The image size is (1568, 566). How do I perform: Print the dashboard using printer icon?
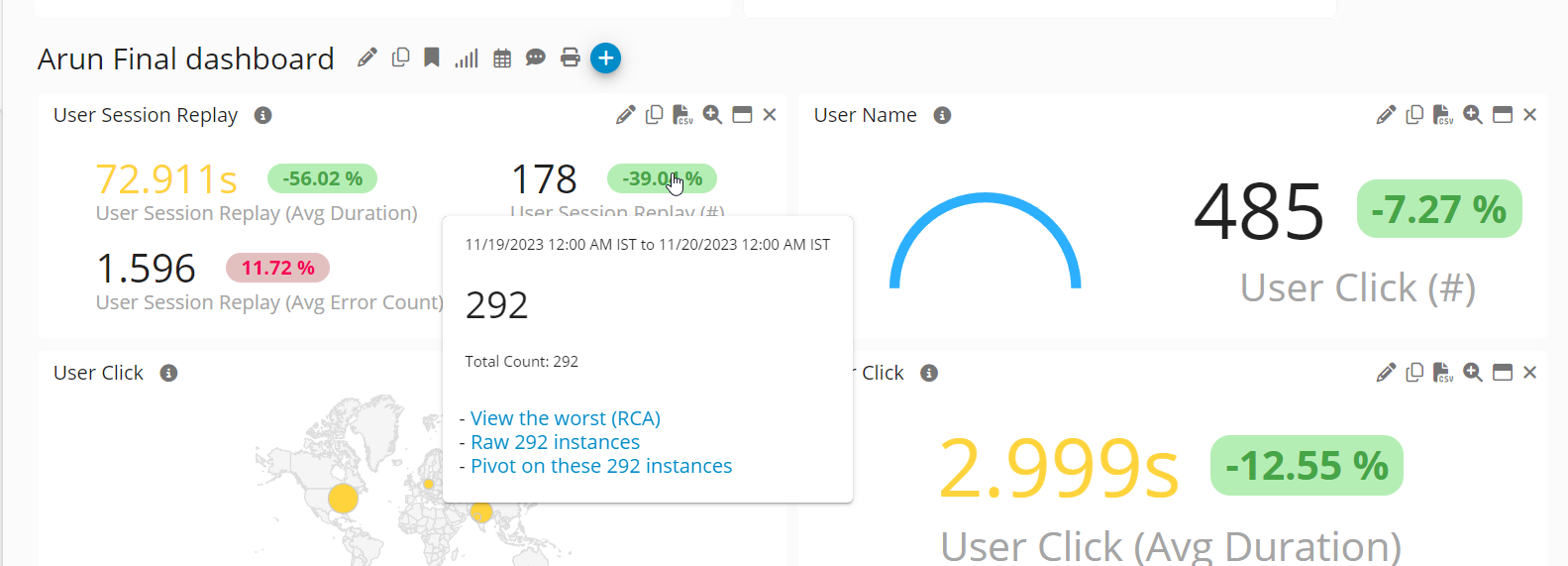point(571,57)
